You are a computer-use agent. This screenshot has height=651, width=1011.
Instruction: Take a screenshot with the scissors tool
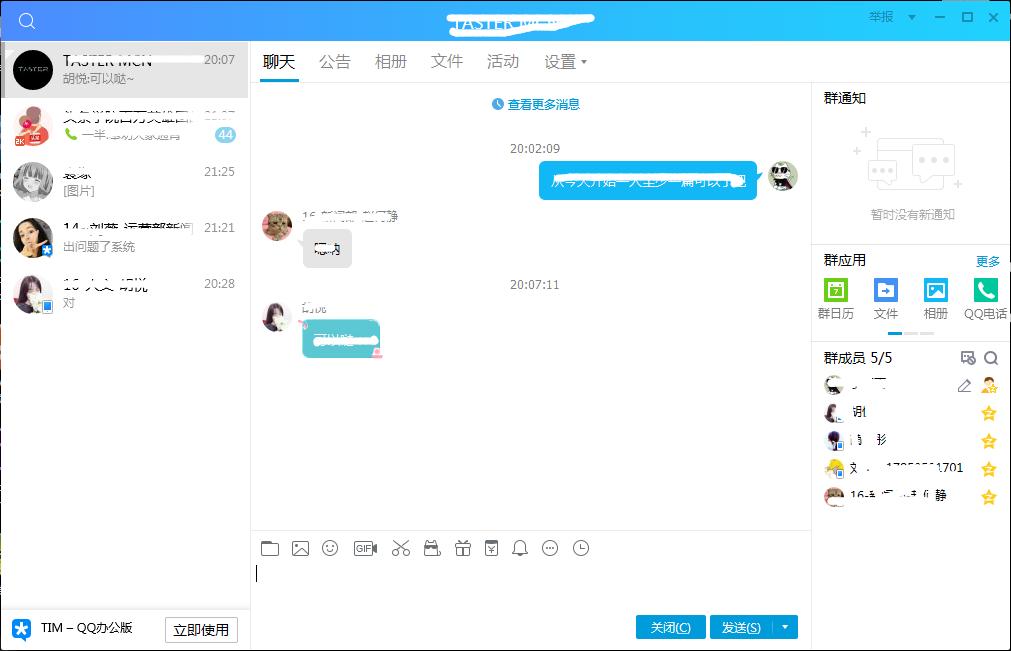pos(400,548)
